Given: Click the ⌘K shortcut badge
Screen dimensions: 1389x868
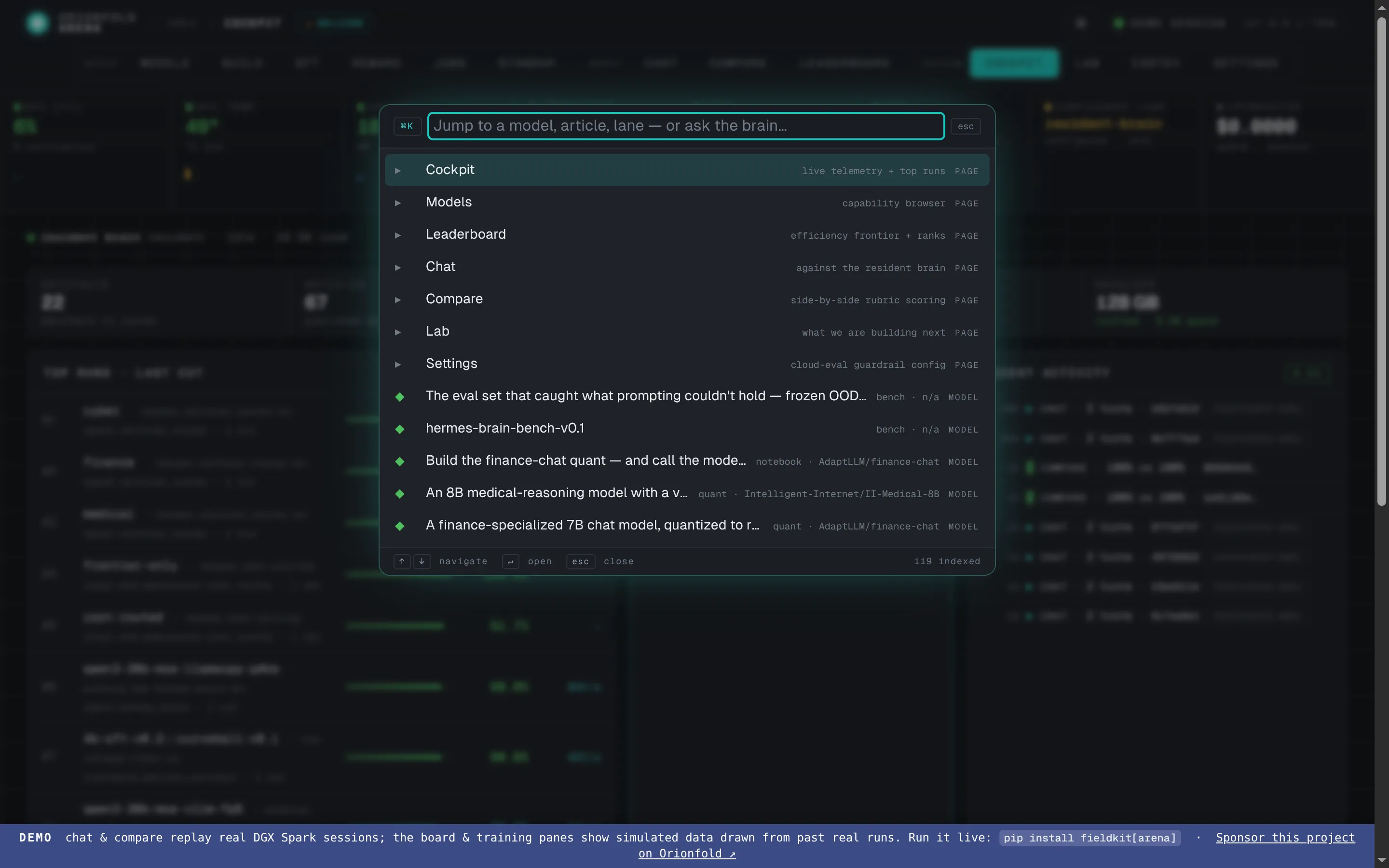Looking at the screenshot, I should 407,126.
